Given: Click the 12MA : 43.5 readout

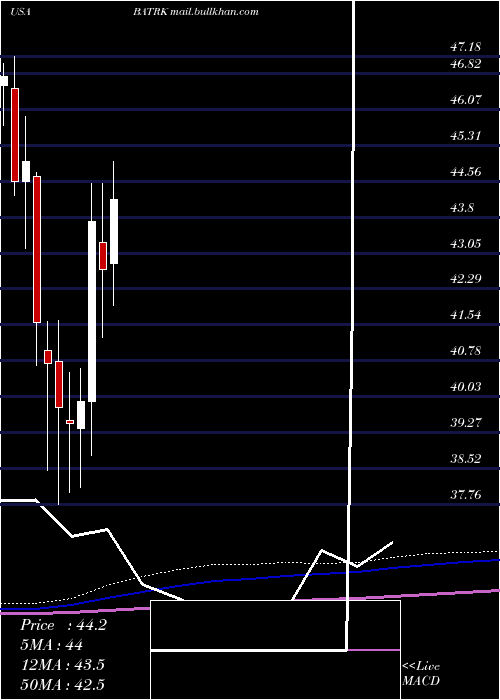Looking at the screenshot, I should pyautogui.click(x=63, y=665).
